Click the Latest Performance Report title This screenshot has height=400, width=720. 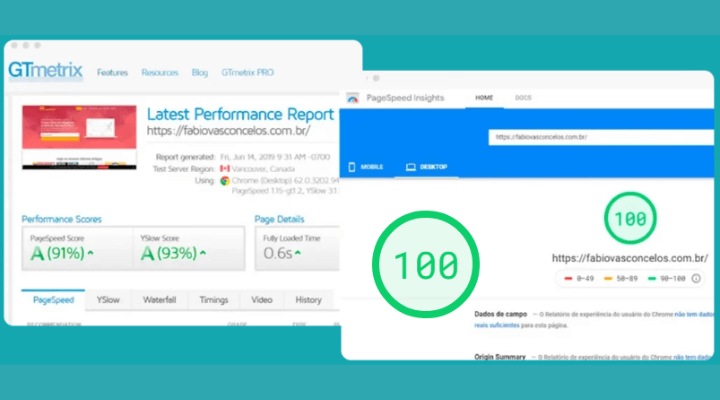point(240,114)
